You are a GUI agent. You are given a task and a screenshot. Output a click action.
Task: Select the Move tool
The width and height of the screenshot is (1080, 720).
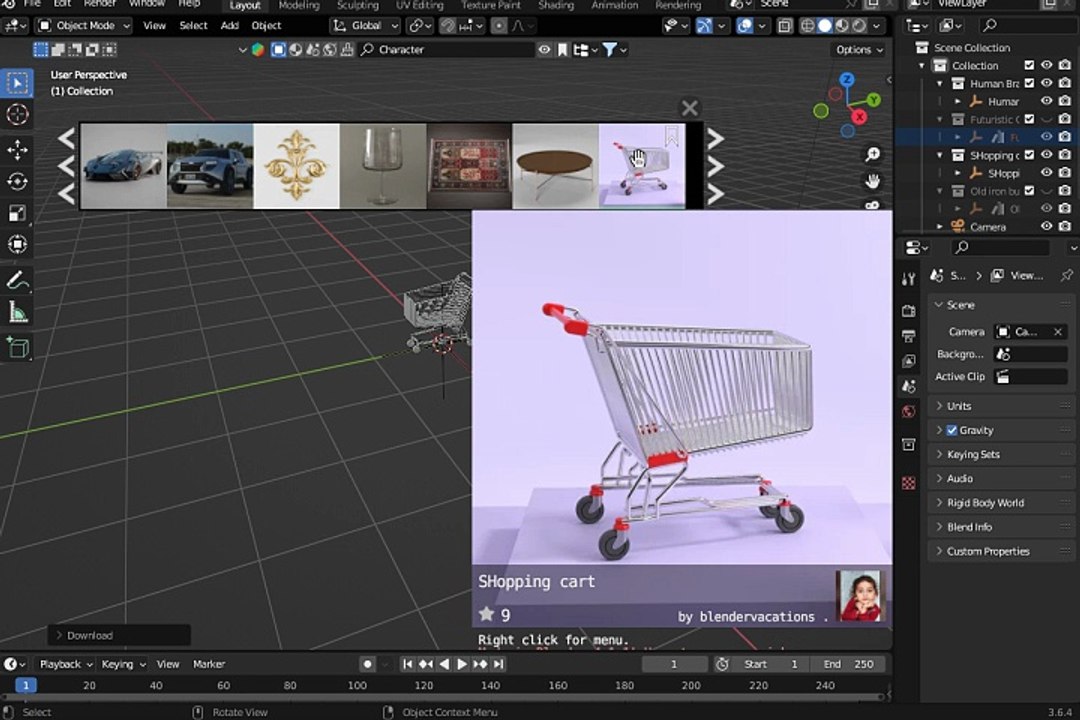(x=17, y=150)
